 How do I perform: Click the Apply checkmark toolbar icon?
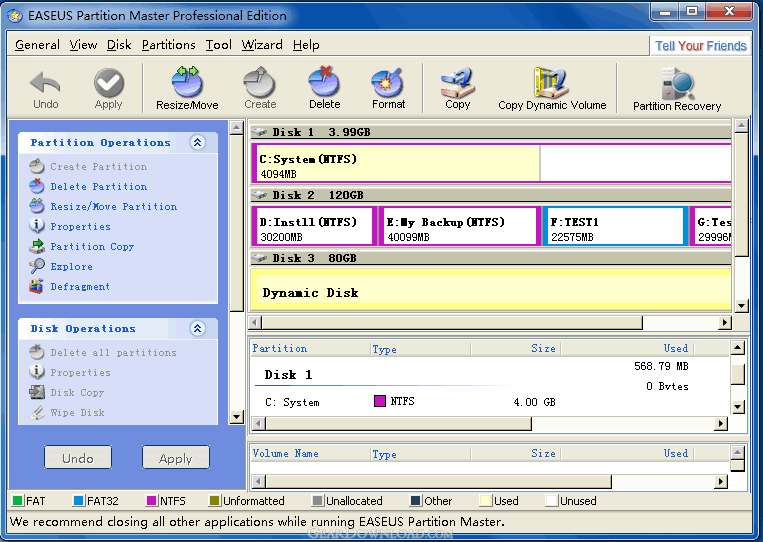(x=109, y=83)
